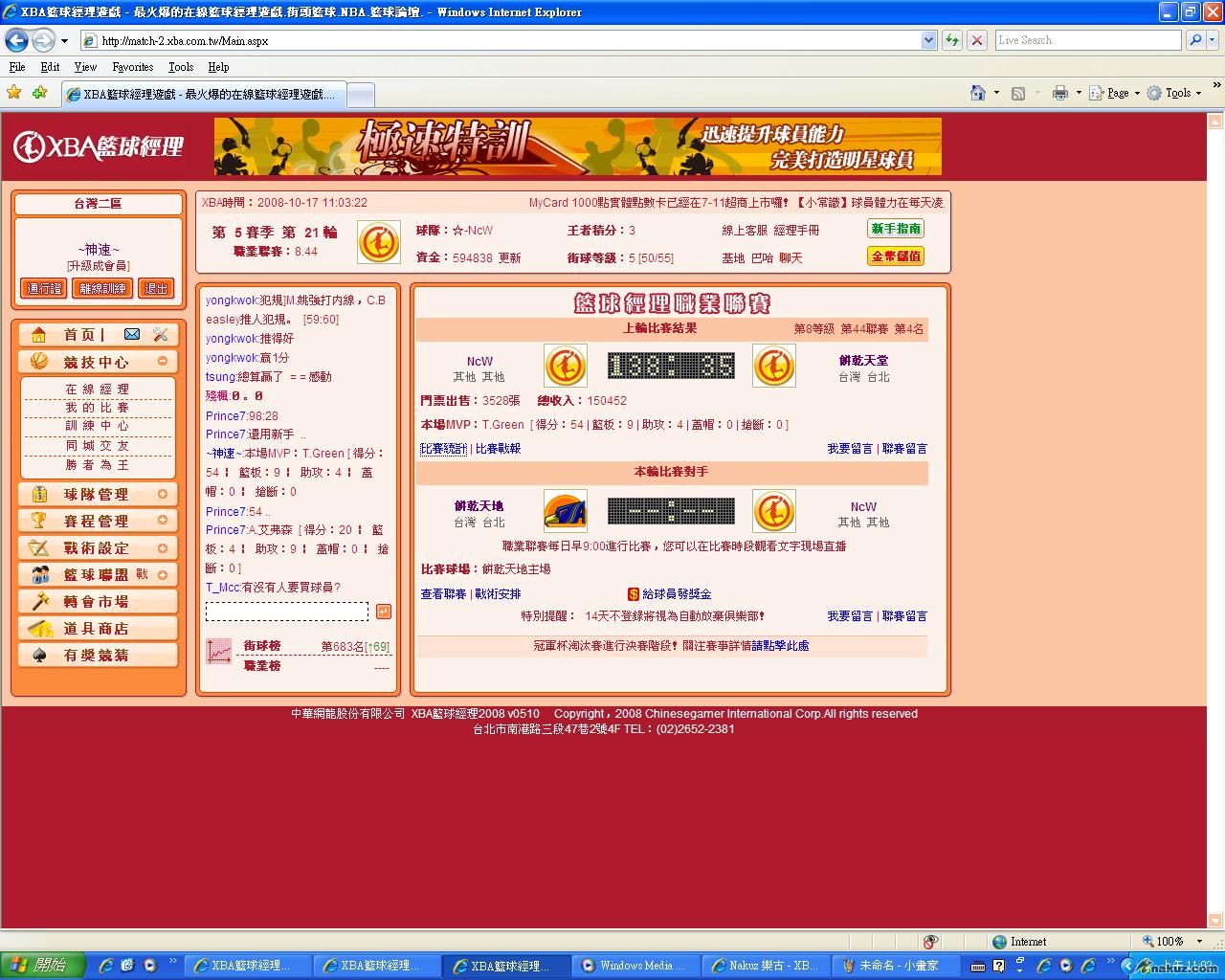This screenshot has height=980, width=1225.
Task: Click the home icon beside 首頁
Action: 38,334
